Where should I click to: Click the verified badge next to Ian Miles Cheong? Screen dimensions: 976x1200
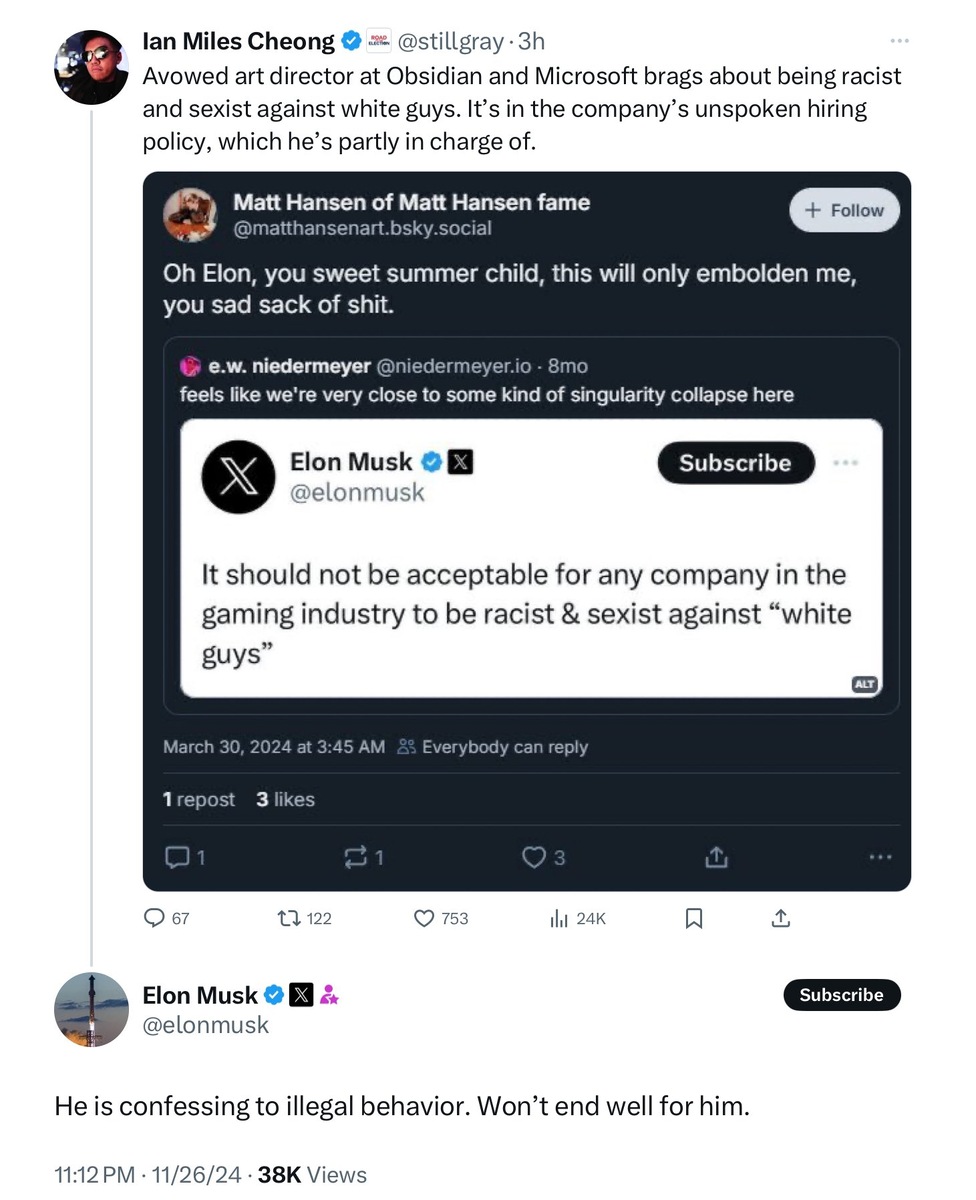(351, 41)
